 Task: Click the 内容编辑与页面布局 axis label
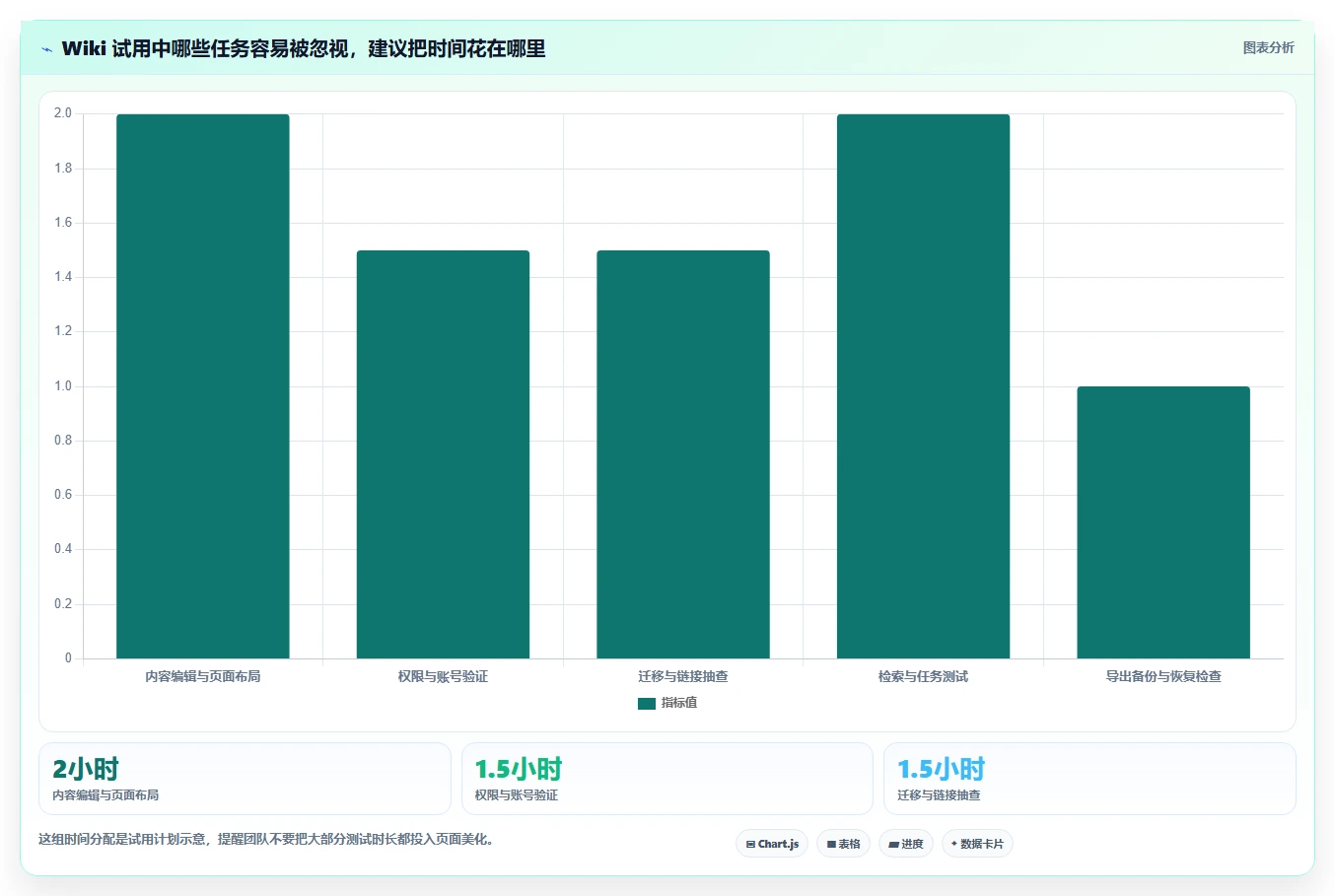[x=203, y=676]
